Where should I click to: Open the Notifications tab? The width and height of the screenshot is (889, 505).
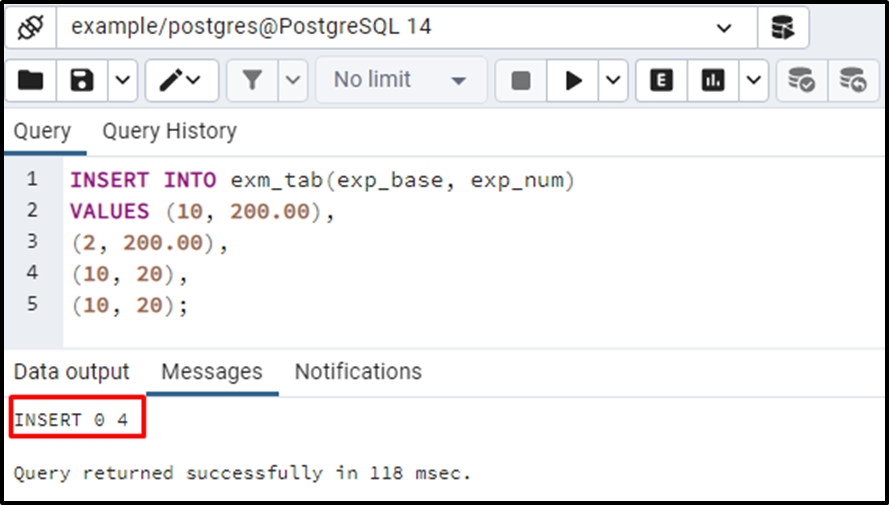coord(358,372)
